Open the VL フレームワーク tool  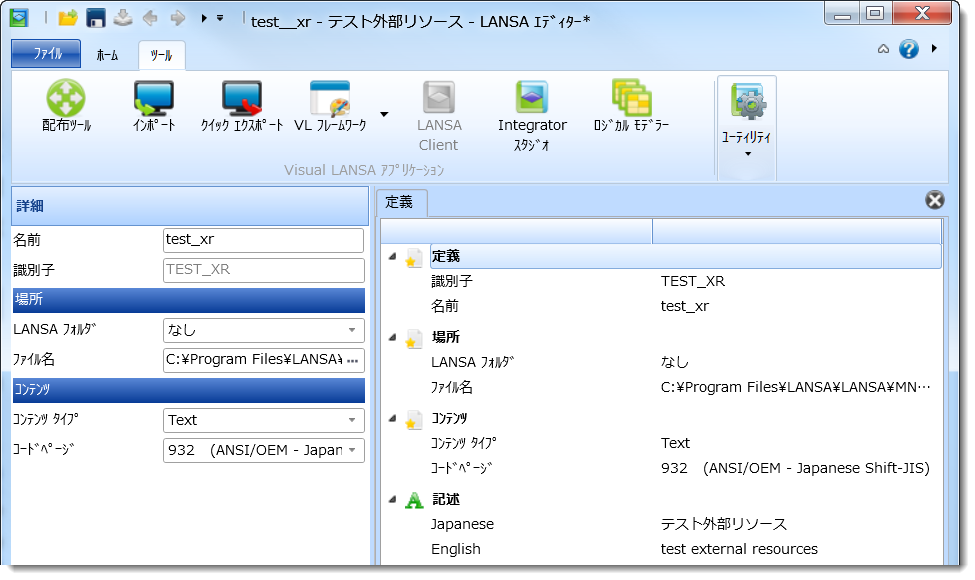pyautogui.click(x=330, y=106)
